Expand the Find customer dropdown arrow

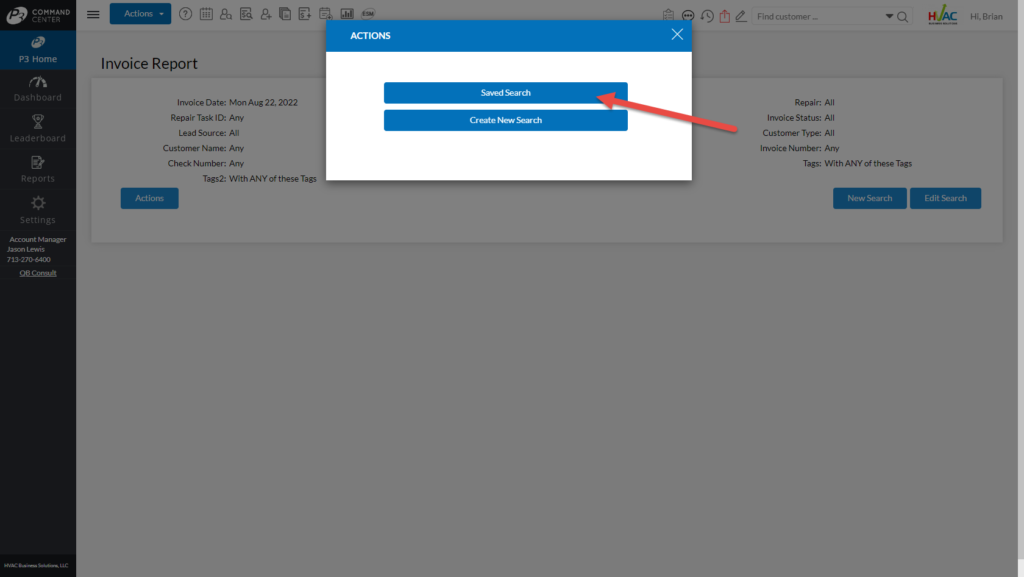coord(889,16)
